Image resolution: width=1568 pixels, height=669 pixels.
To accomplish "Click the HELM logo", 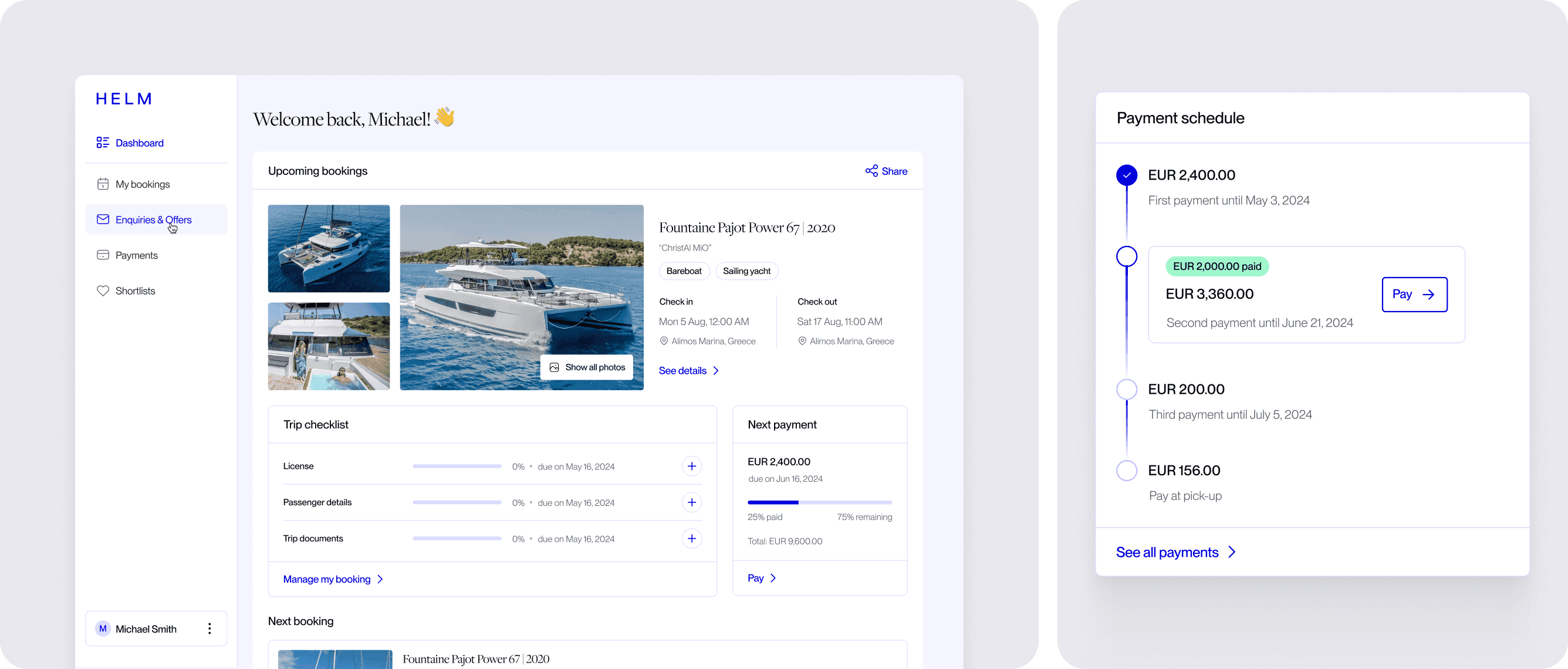I will coord(124,99).
